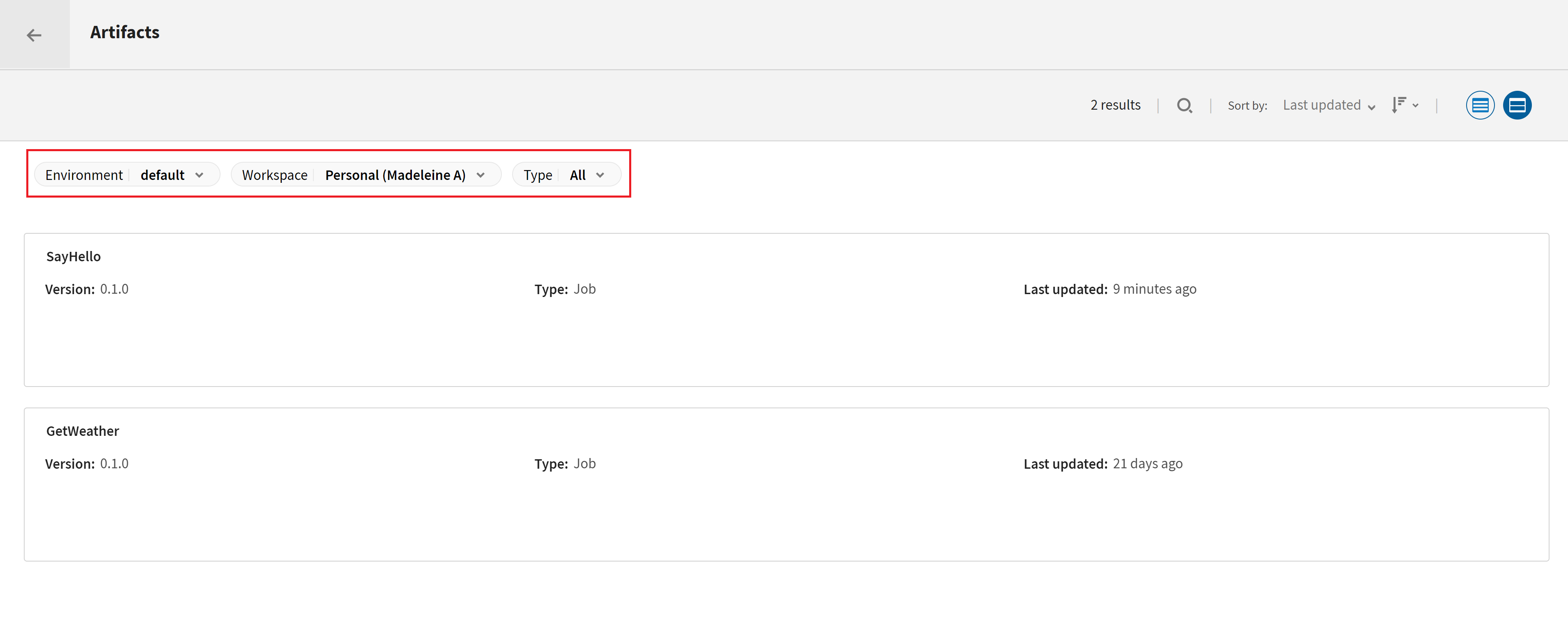Open the SayHello artifact
1568x617 pixels.
tap(74, 256)
